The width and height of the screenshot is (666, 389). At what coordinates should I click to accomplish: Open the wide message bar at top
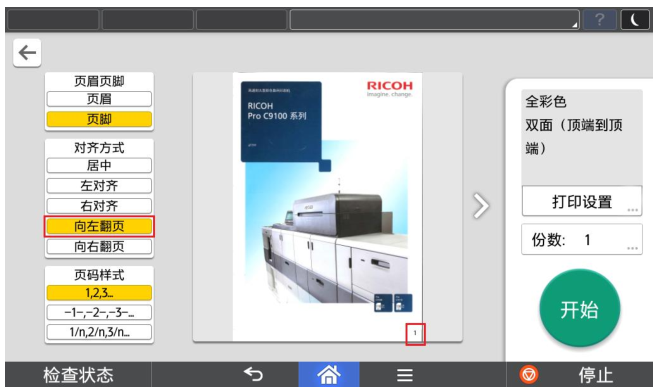point(435,20)
